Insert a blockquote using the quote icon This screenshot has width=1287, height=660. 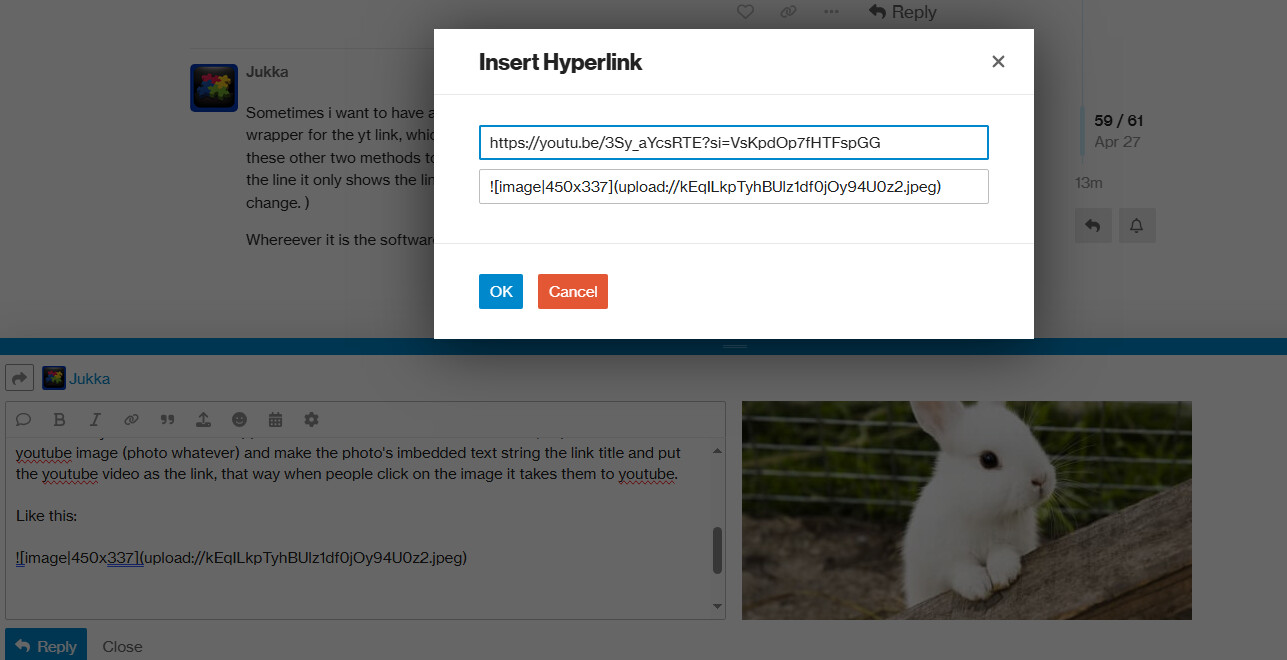pyautogui.click(x=167, y=419)
